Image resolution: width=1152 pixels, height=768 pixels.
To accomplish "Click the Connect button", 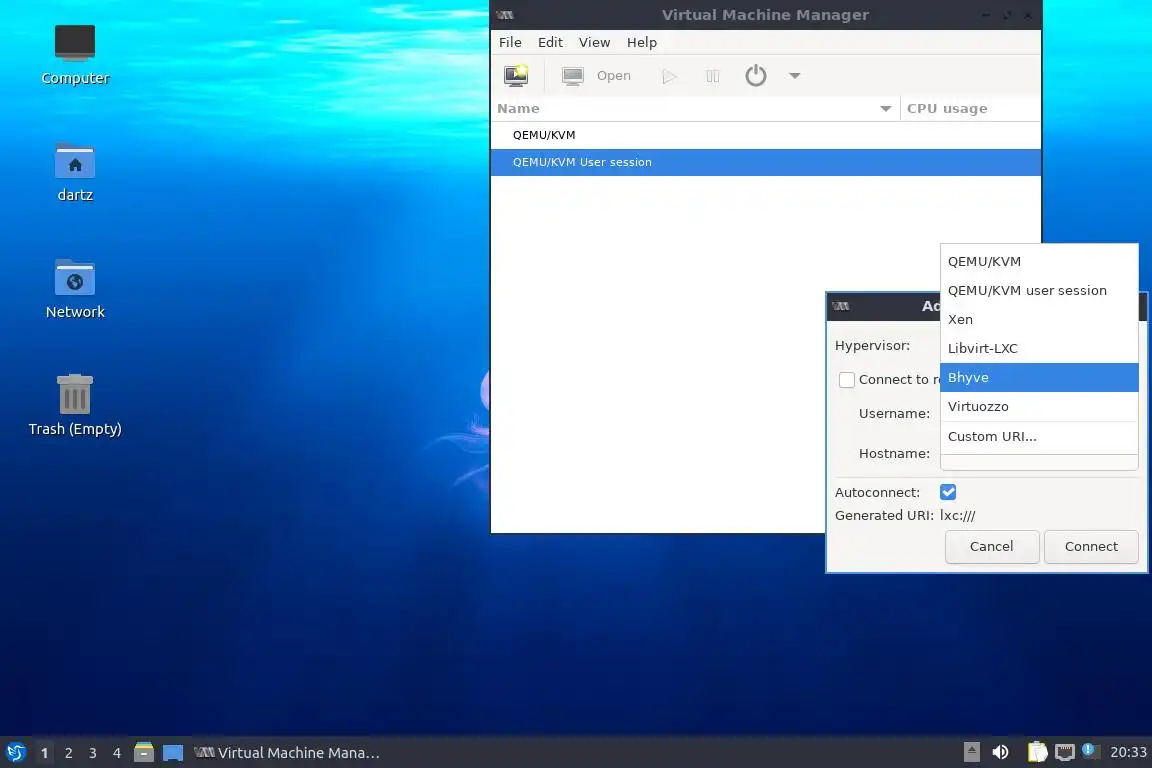I will click(x=1091, y=547).
